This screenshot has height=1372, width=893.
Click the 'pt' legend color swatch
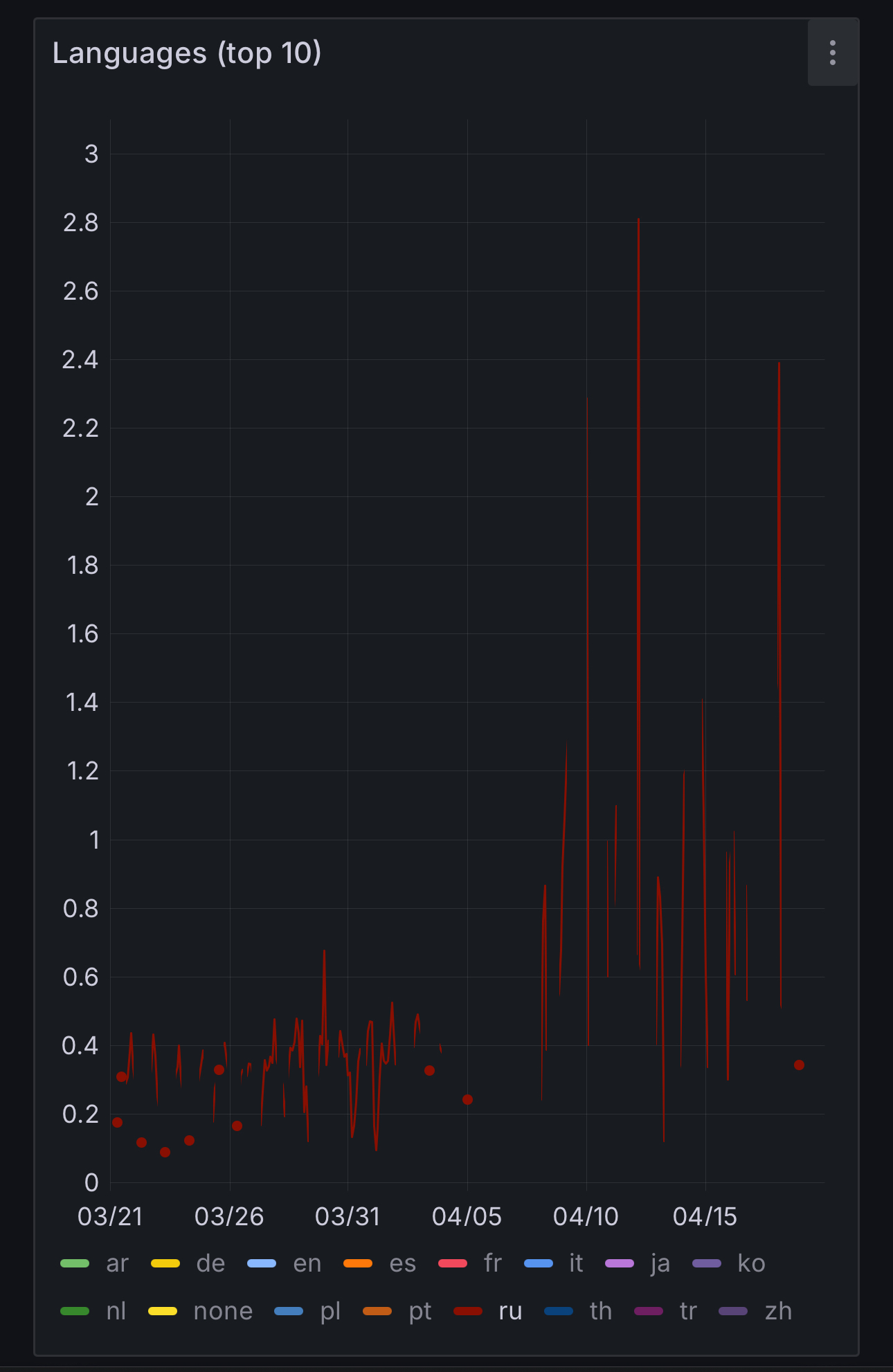[377, 1311]
